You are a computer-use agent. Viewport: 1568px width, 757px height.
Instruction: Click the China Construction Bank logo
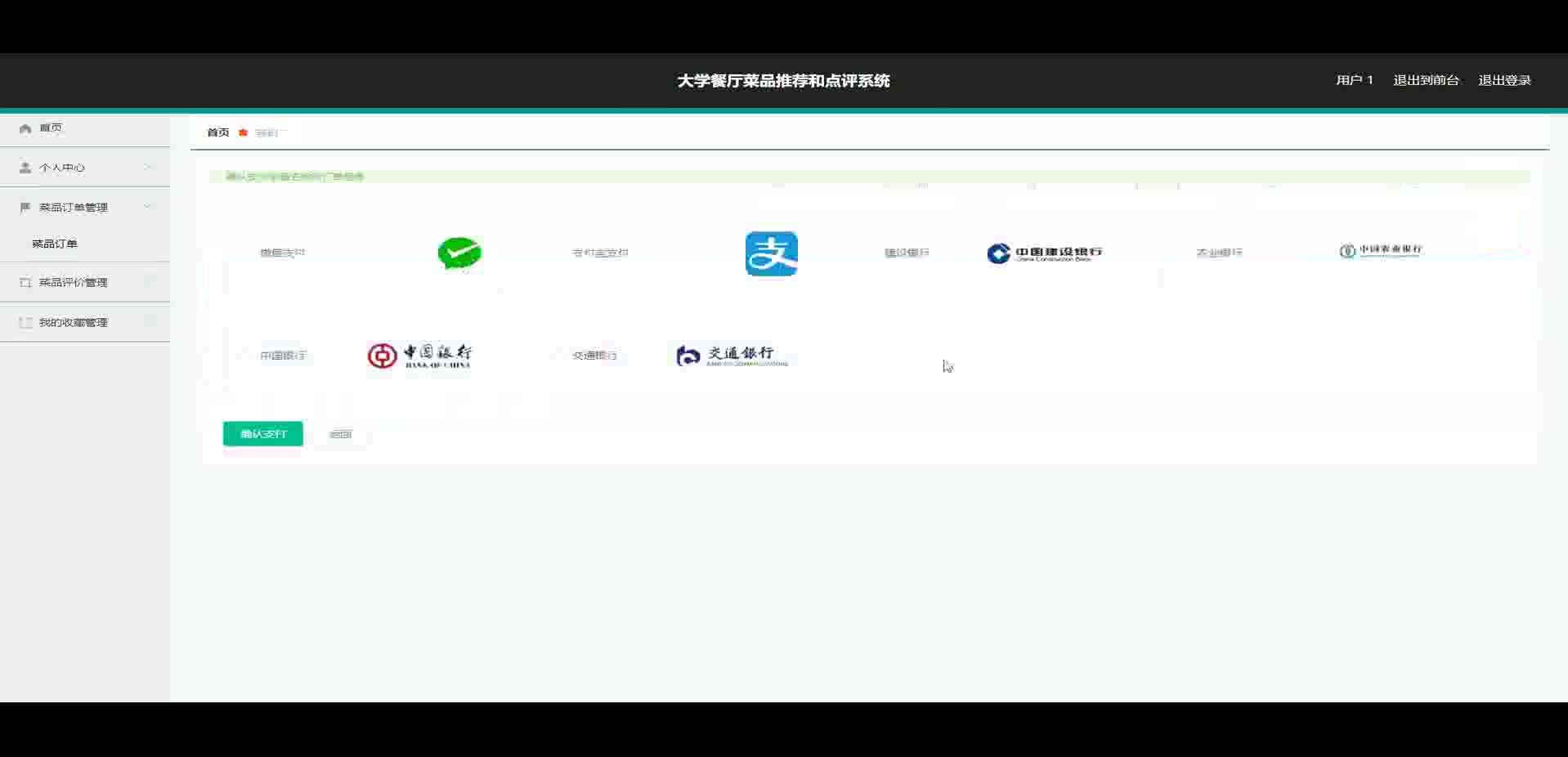(1044, 253)
